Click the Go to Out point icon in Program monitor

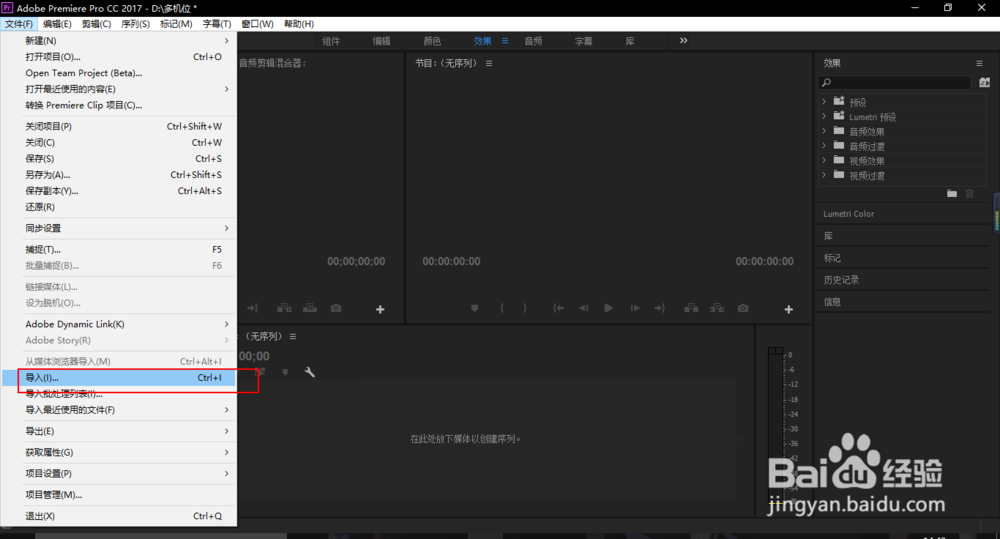(x=659, y=308)
